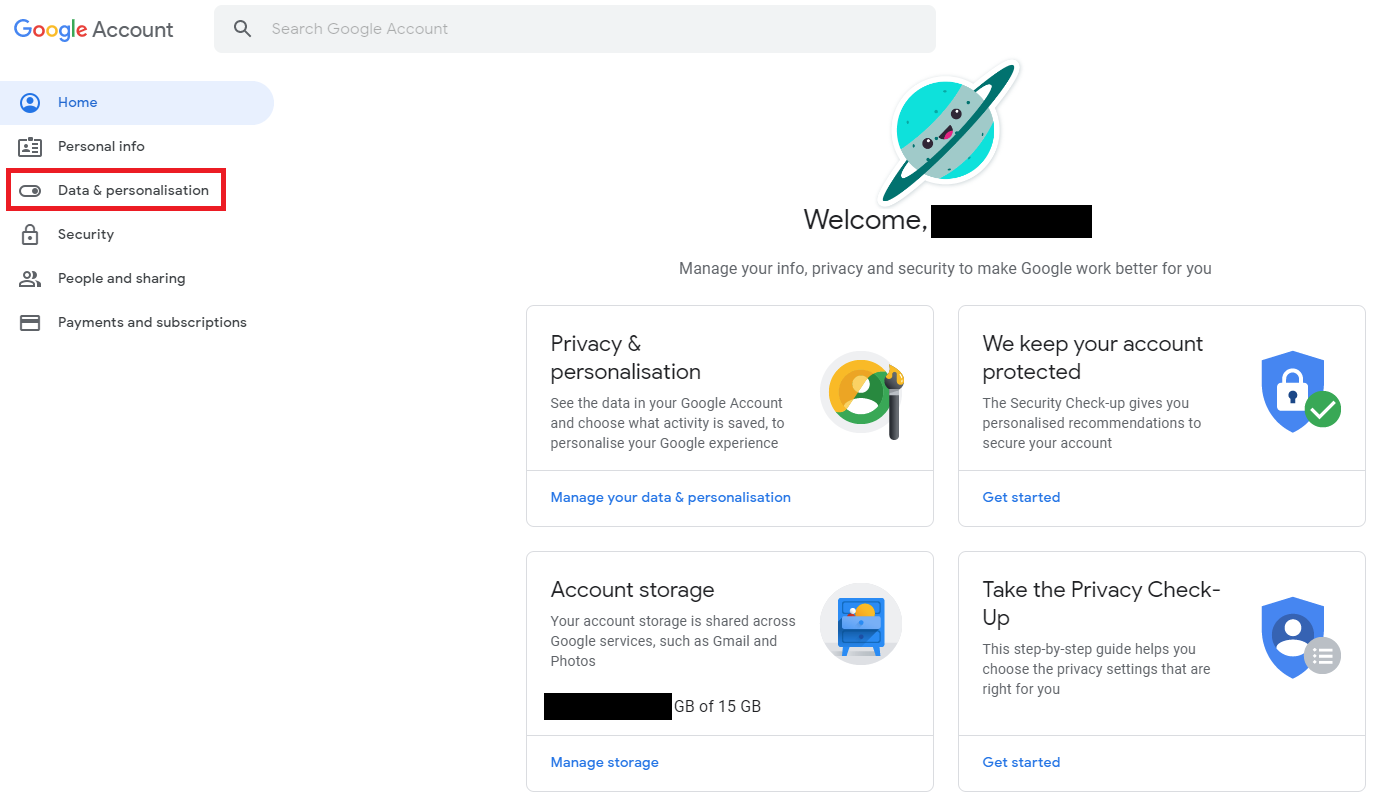
Task: Click the 'This step-by-step guide helps you' description
Action: [x=1096, y=669]
